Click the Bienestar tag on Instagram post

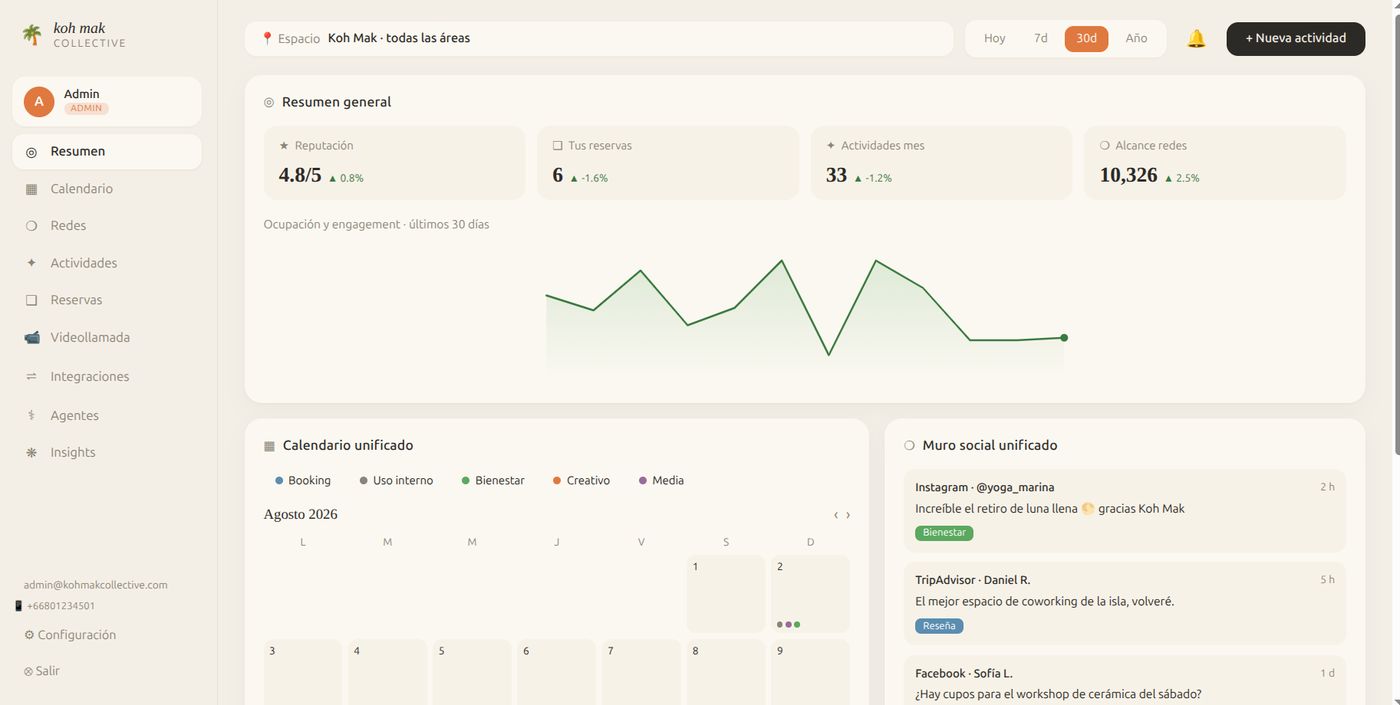click(x=944, y=533)
